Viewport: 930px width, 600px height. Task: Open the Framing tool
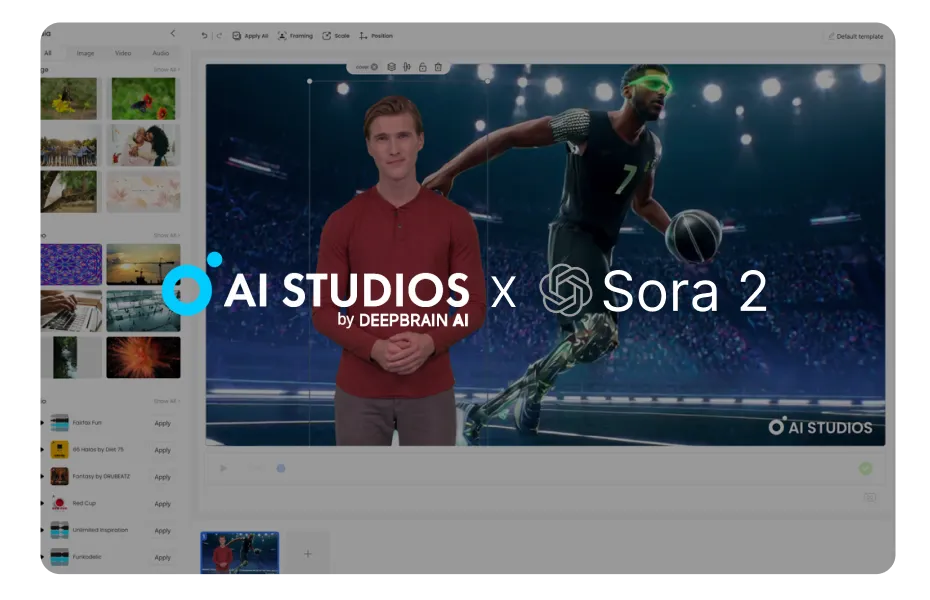tap(295, 36)
